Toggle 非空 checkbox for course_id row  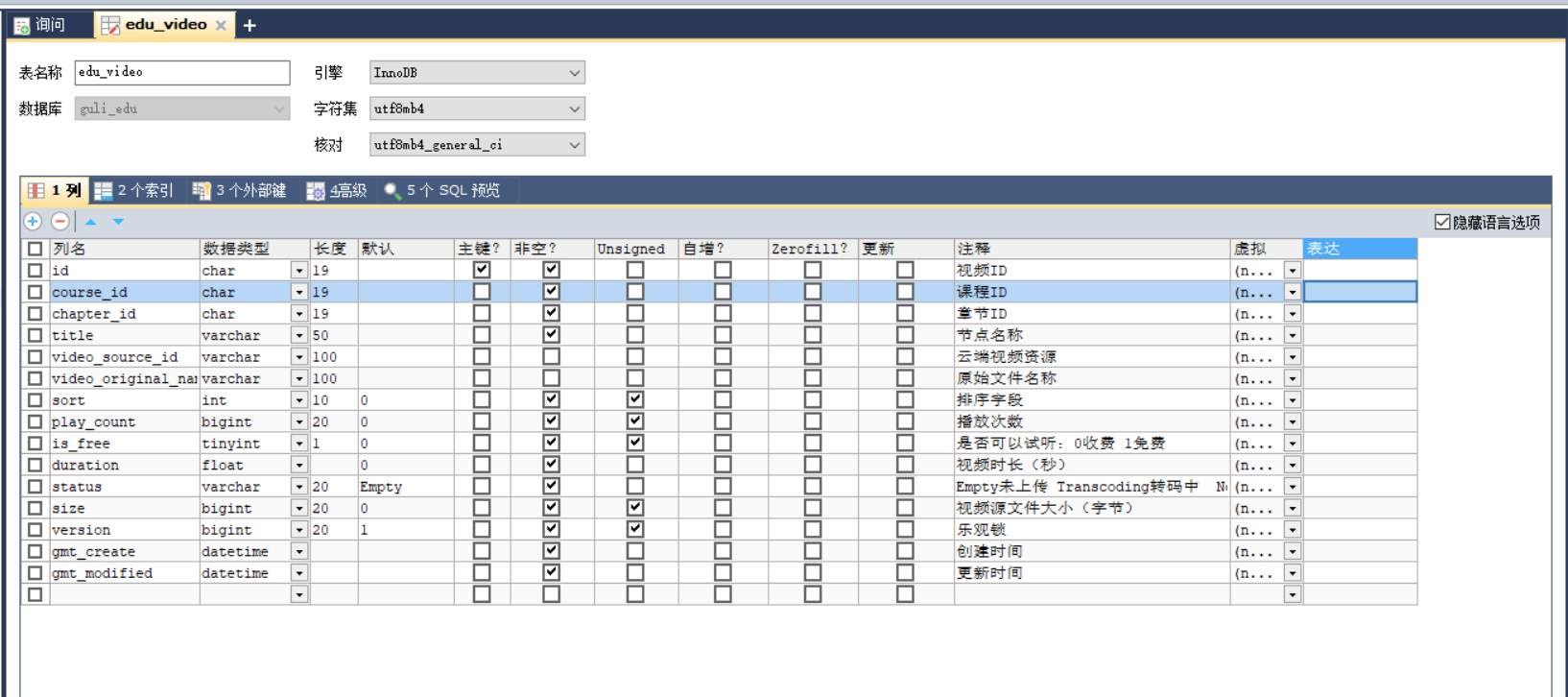click(551, 292)
